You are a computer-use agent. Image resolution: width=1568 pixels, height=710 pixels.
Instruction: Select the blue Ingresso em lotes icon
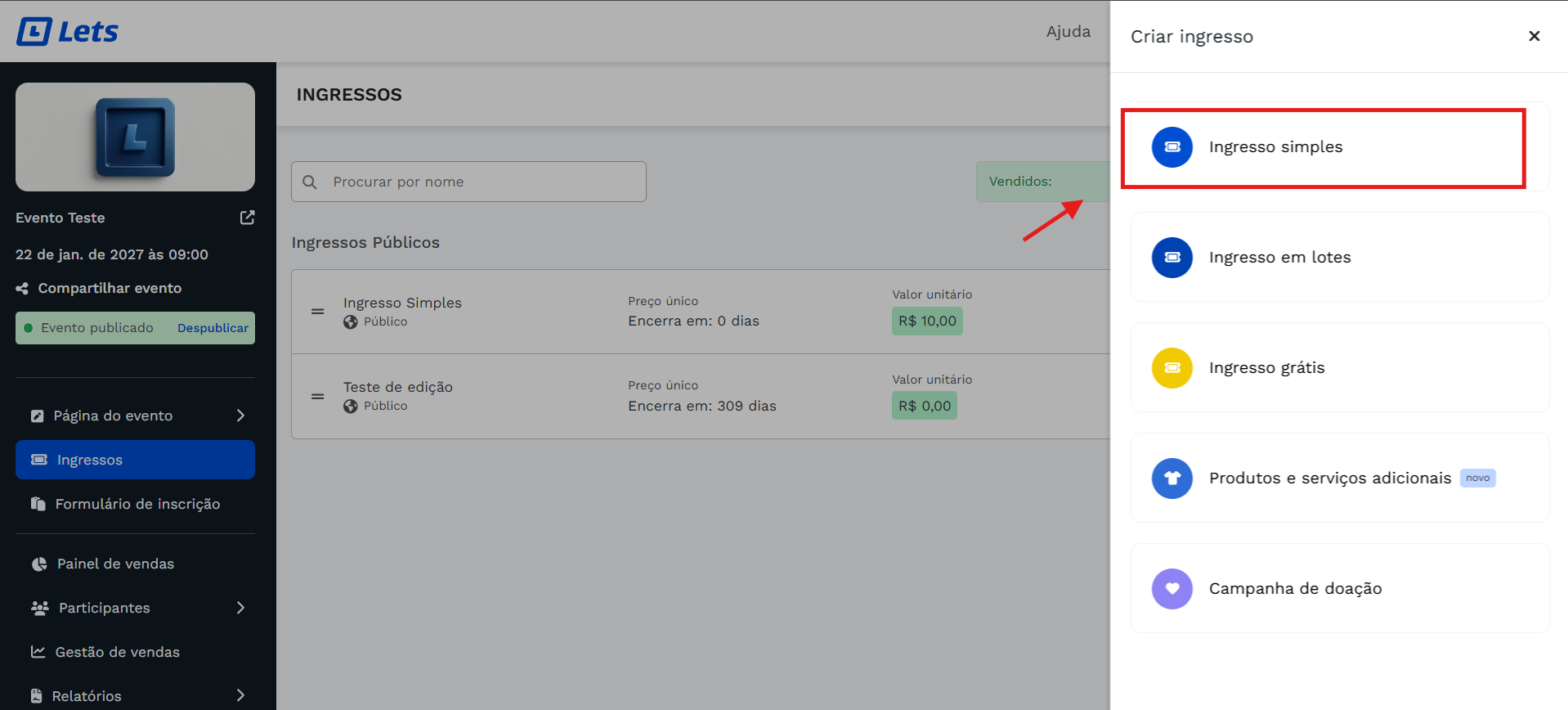tap(1172, 258)
